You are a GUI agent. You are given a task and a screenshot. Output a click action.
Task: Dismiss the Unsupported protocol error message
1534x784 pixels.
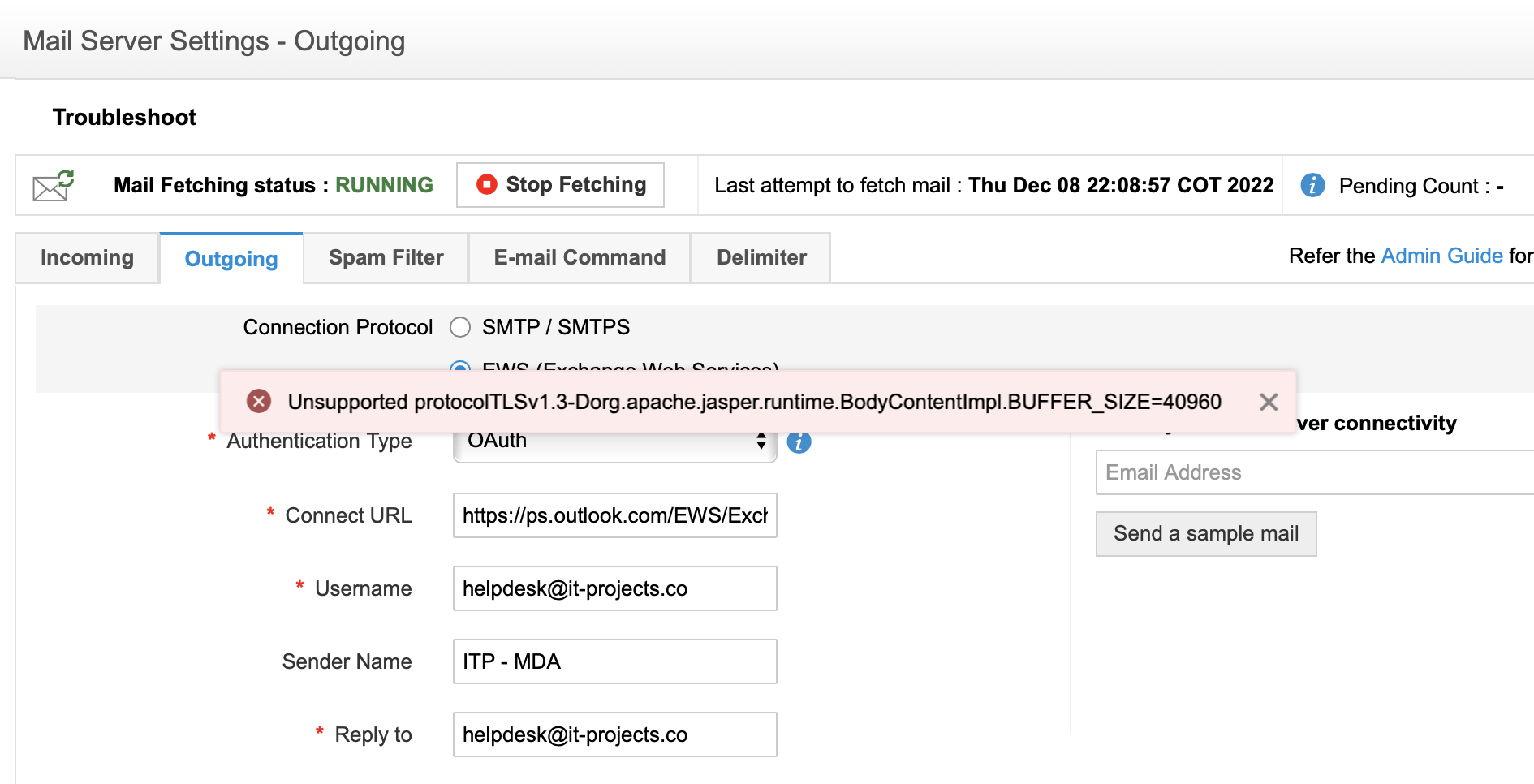(1269, 402)
